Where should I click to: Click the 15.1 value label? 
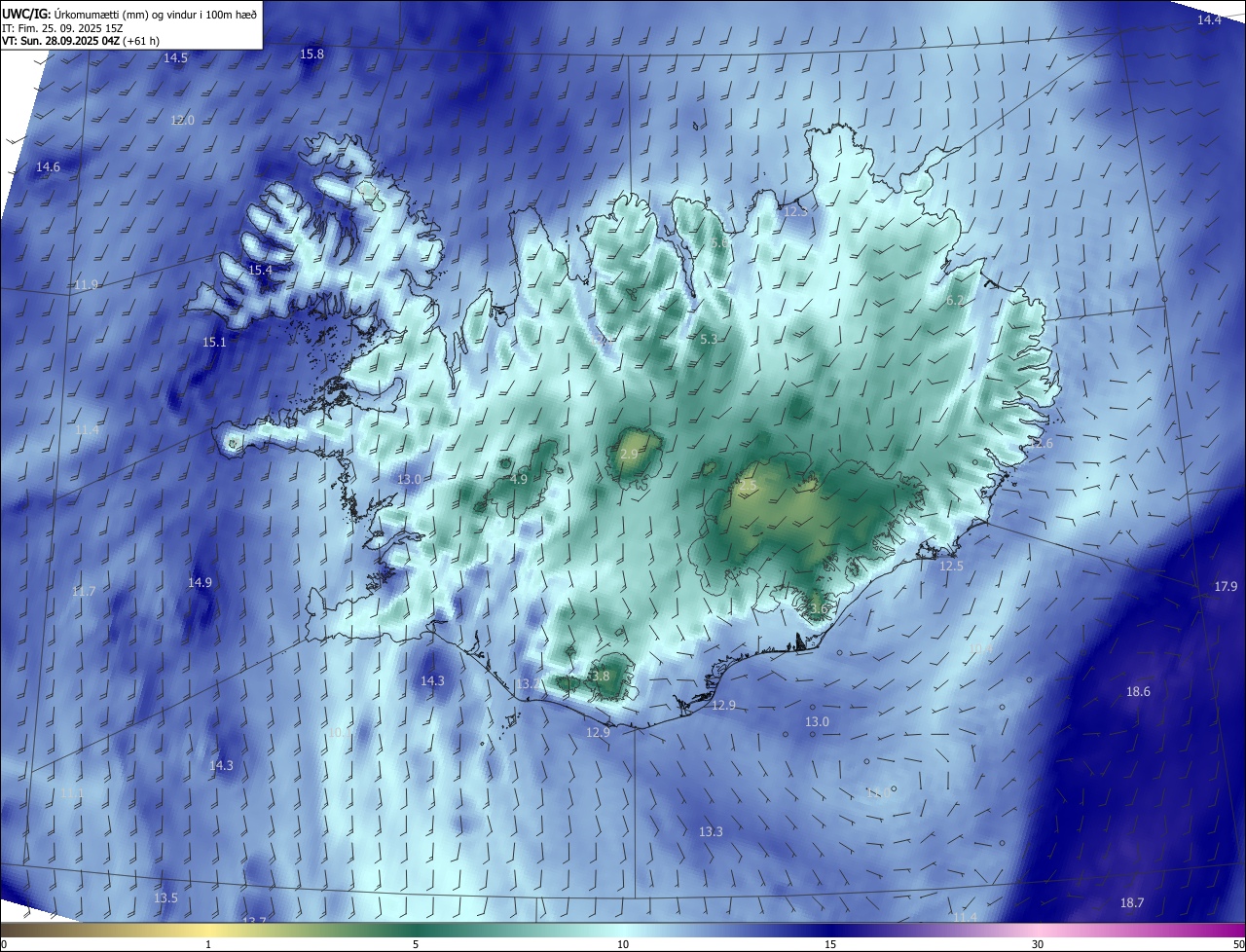click(x=213, y=343)
